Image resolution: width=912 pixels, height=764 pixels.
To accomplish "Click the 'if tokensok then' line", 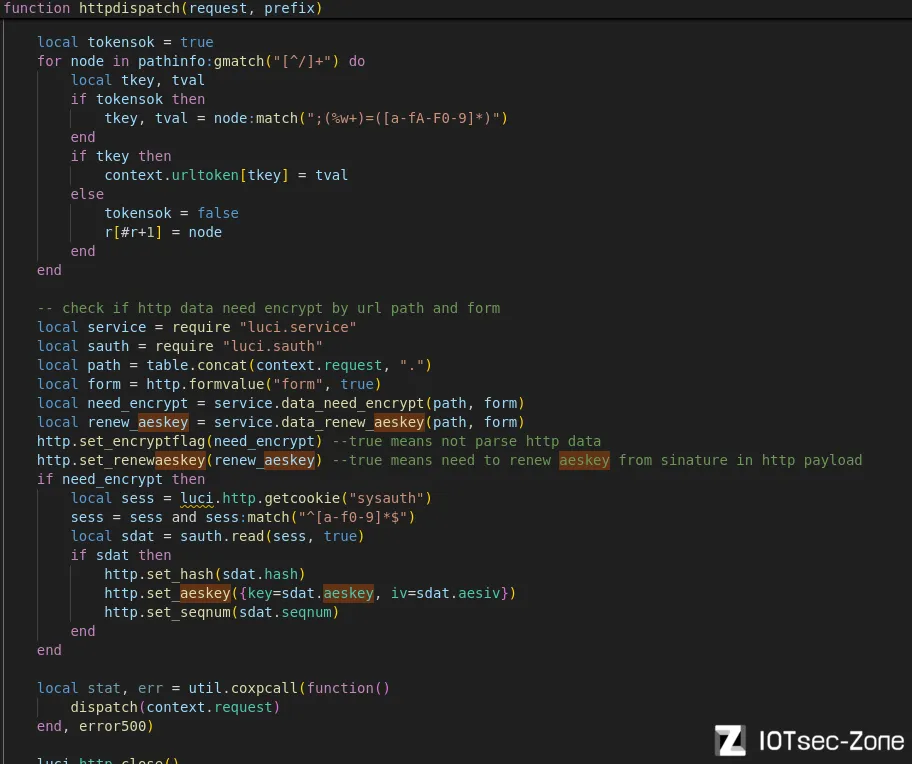I will (x=138, y=99).
